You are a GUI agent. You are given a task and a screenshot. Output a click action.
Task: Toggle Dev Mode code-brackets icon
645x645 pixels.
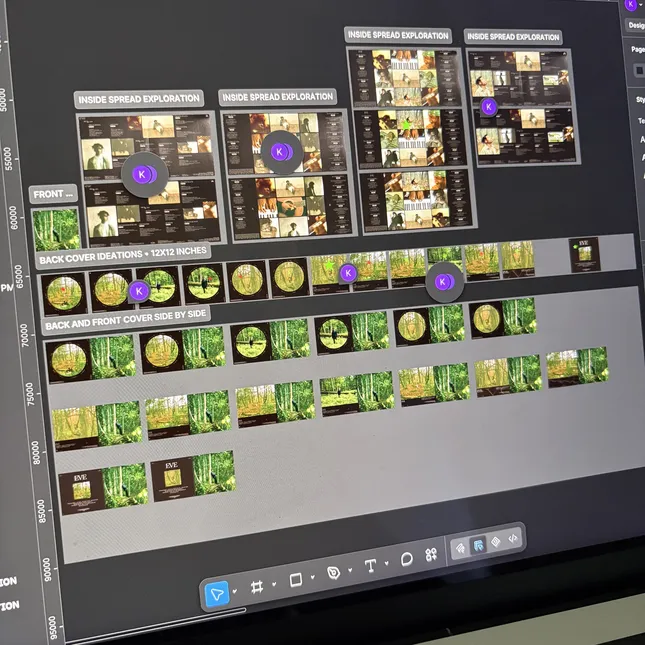pyautogui.click(x=513, y=538)
